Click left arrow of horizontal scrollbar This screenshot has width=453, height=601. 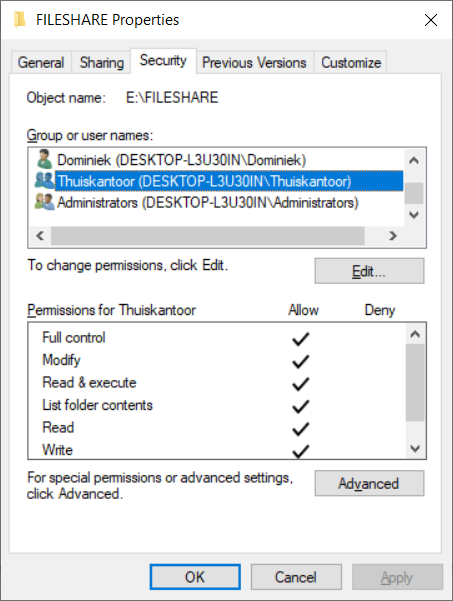click(x=40, y=235)
